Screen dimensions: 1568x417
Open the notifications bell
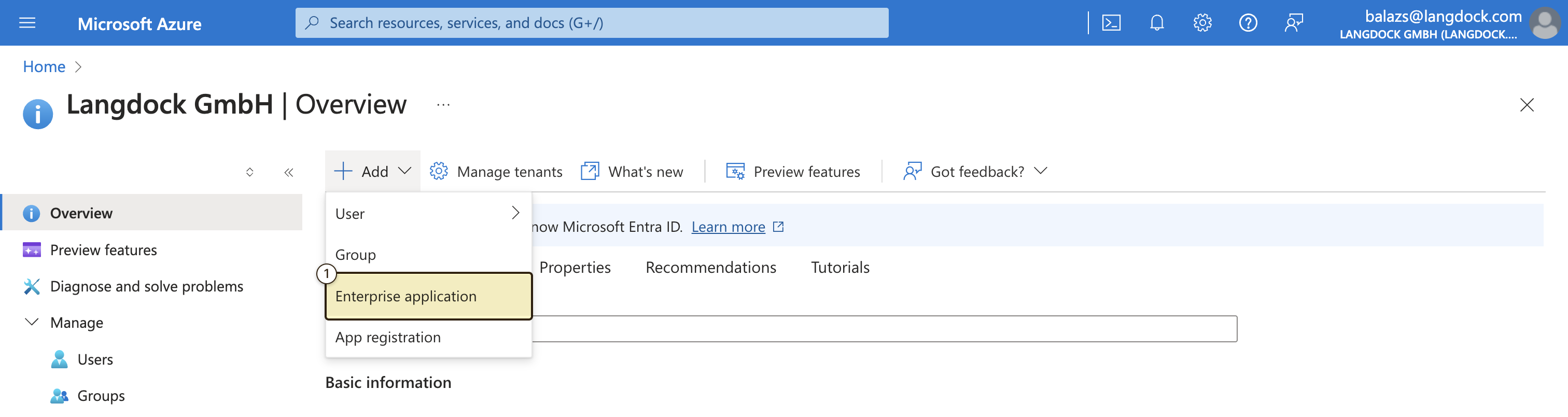click(x=1156, y=23)
